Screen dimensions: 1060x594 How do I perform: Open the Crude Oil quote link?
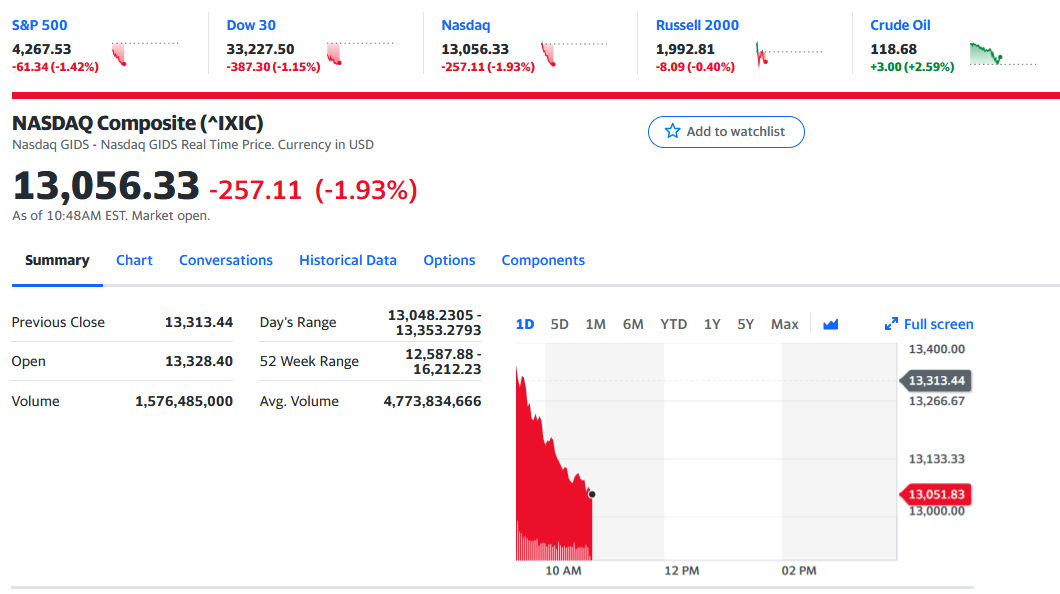coord(900,25)
